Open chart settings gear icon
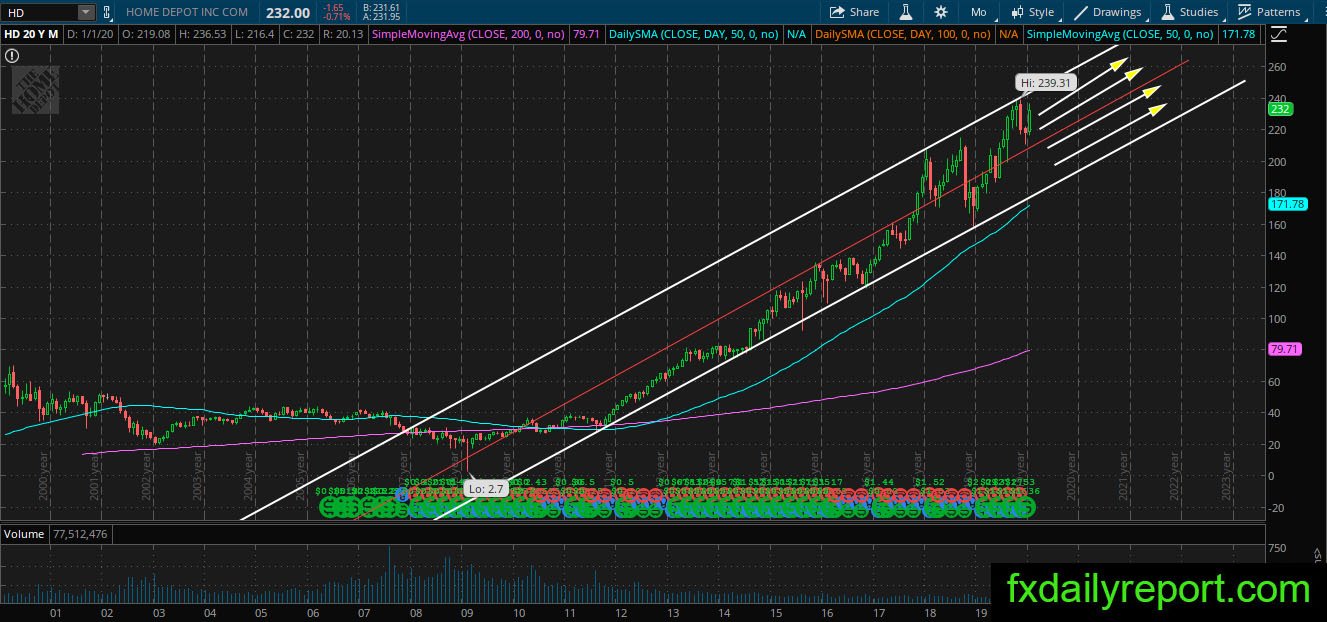 click(x=941, y=12)
